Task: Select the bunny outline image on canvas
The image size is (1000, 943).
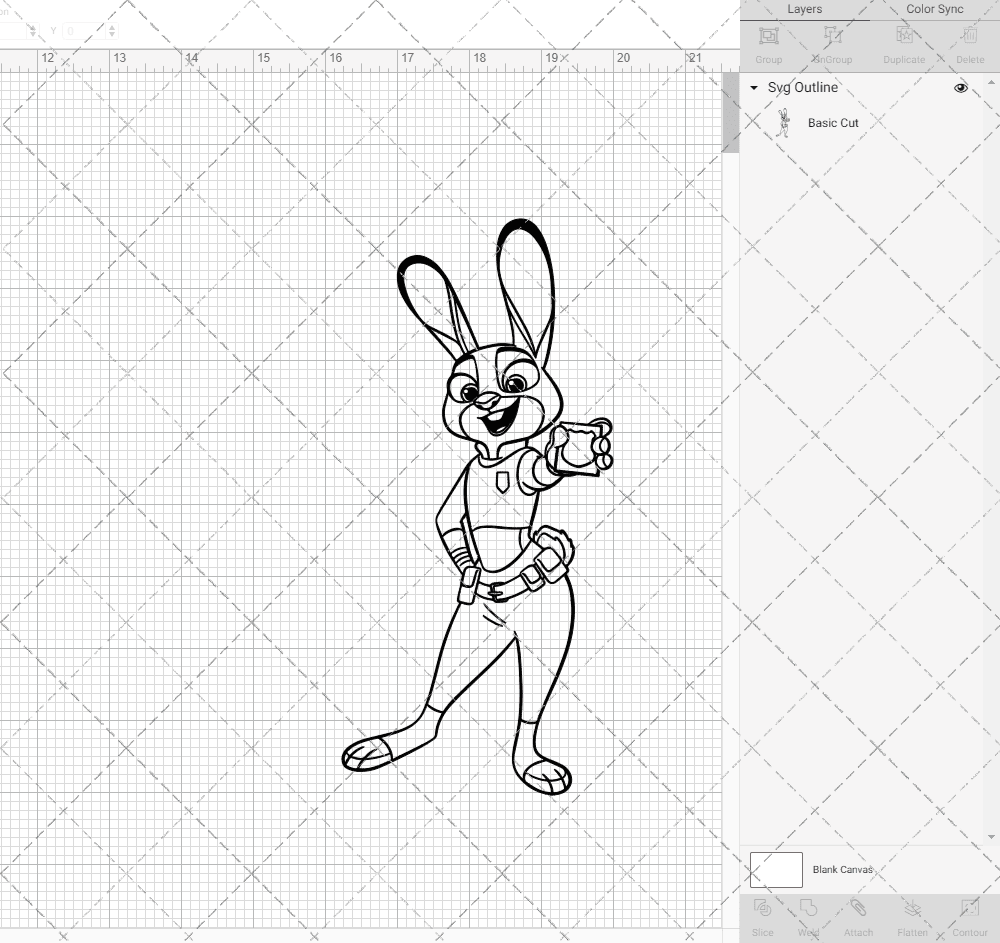Action: 477,507
